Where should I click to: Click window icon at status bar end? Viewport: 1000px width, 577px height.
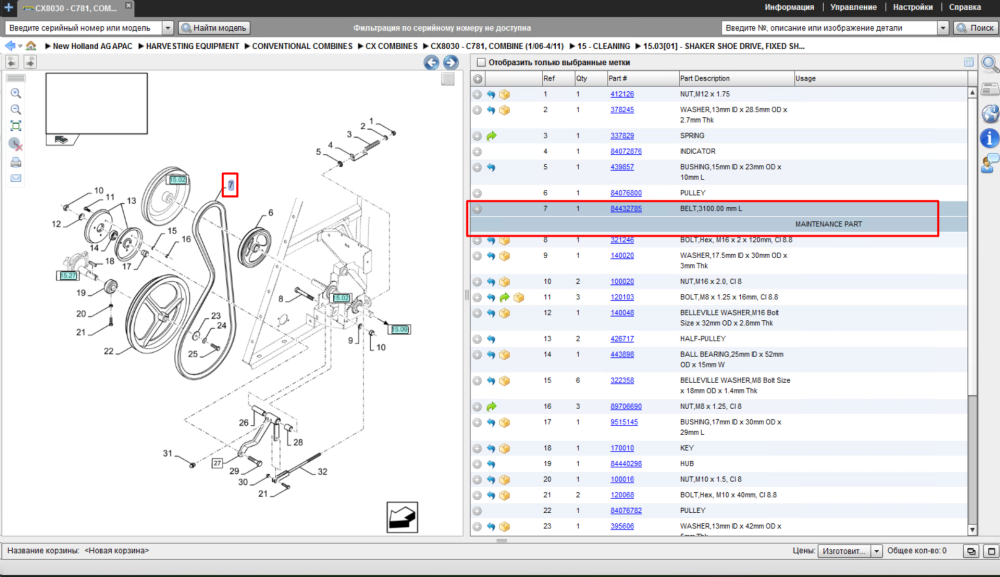[991, 551]
